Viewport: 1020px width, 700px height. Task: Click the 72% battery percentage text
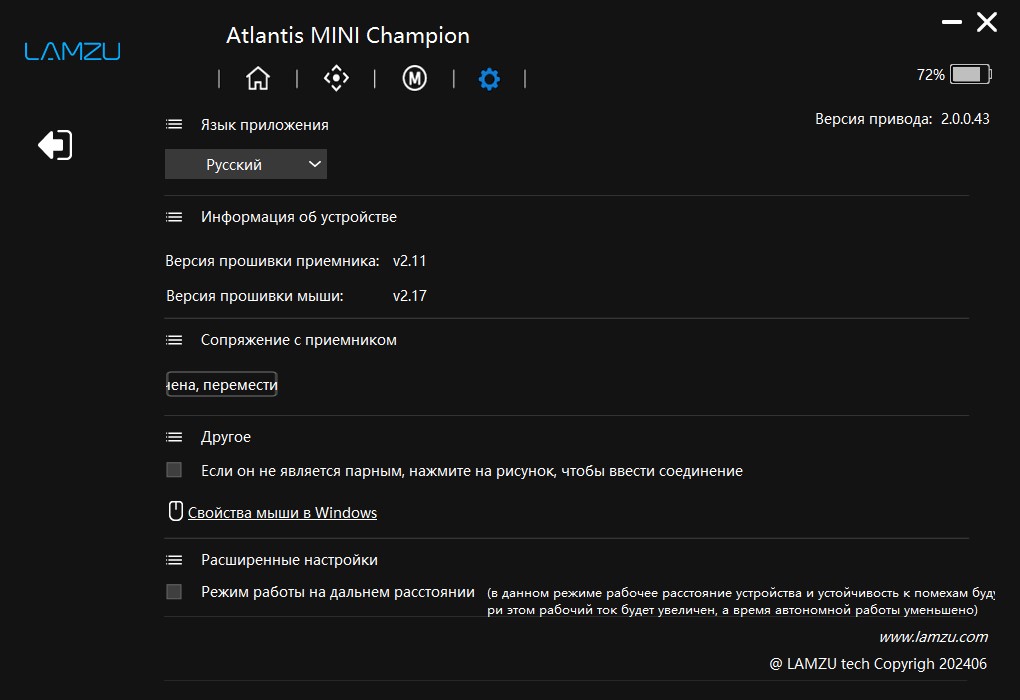point(930,75)
